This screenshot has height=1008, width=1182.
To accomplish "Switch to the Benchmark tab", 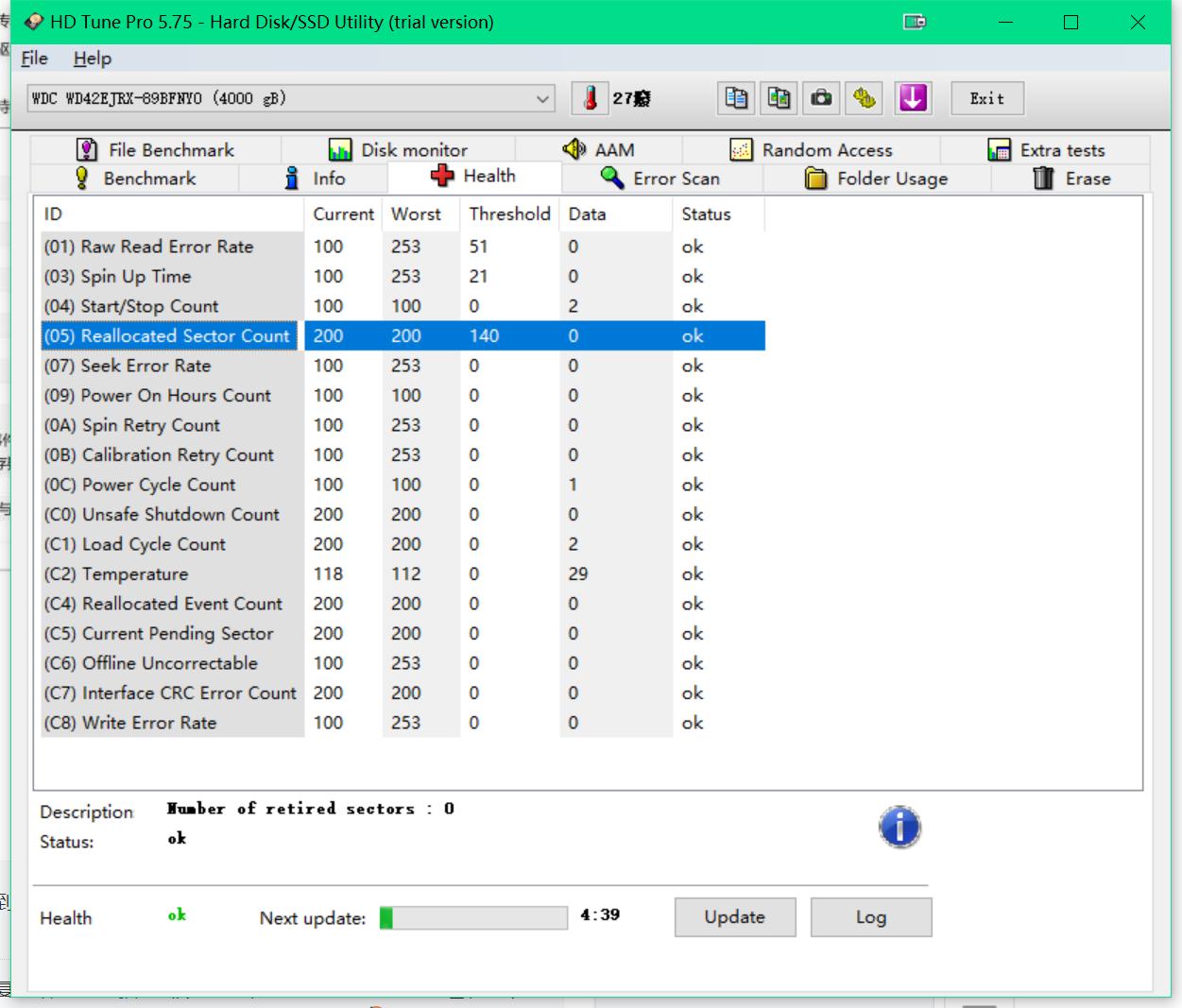I will coord(135,179).
